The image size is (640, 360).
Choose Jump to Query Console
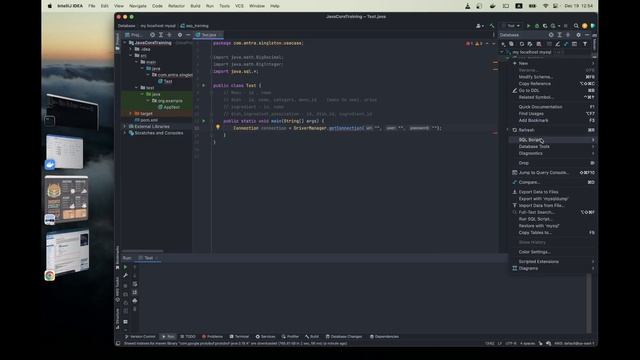coord(553,173)
